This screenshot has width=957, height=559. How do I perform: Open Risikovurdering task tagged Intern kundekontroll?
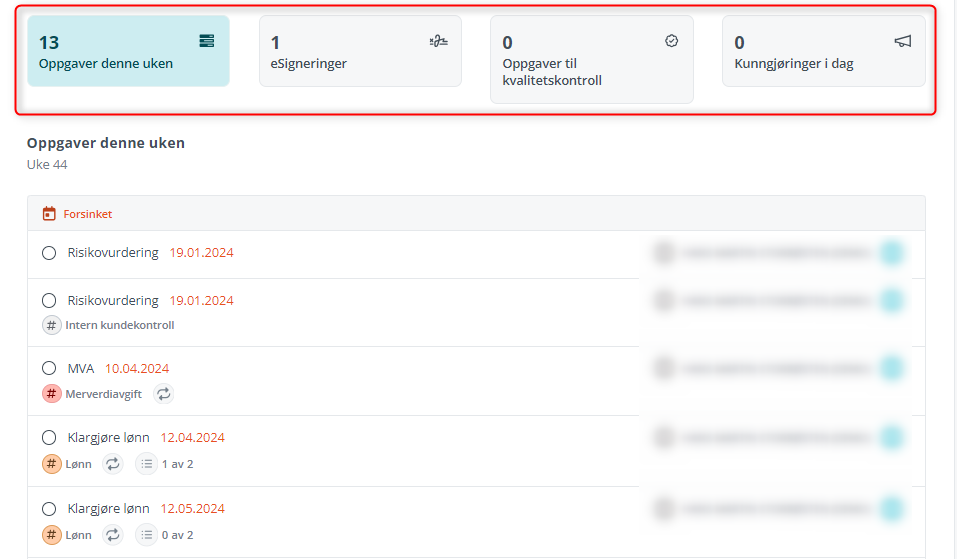(x=113, y=300)
